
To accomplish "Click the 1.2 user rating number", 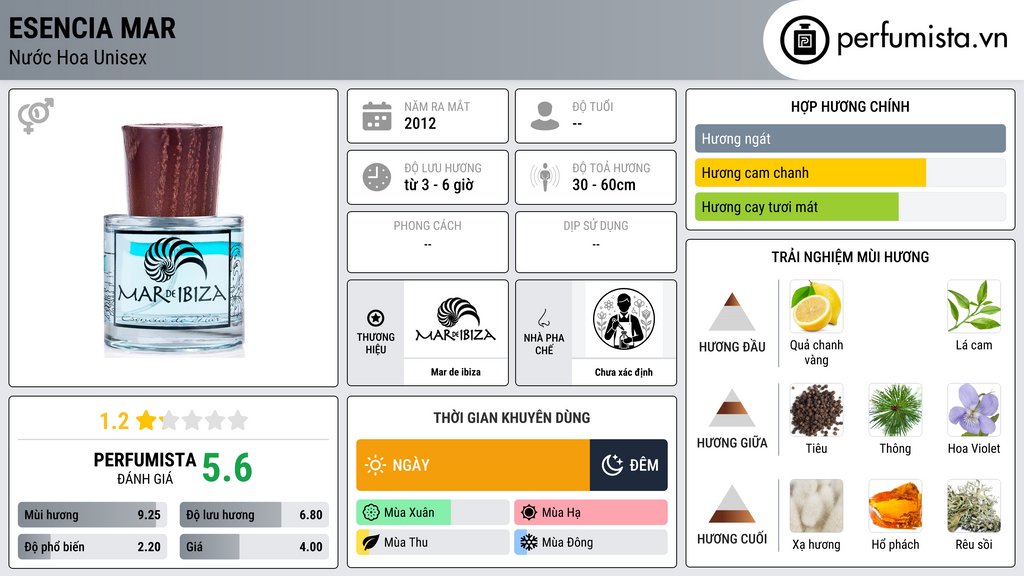I will coord(114,421).
